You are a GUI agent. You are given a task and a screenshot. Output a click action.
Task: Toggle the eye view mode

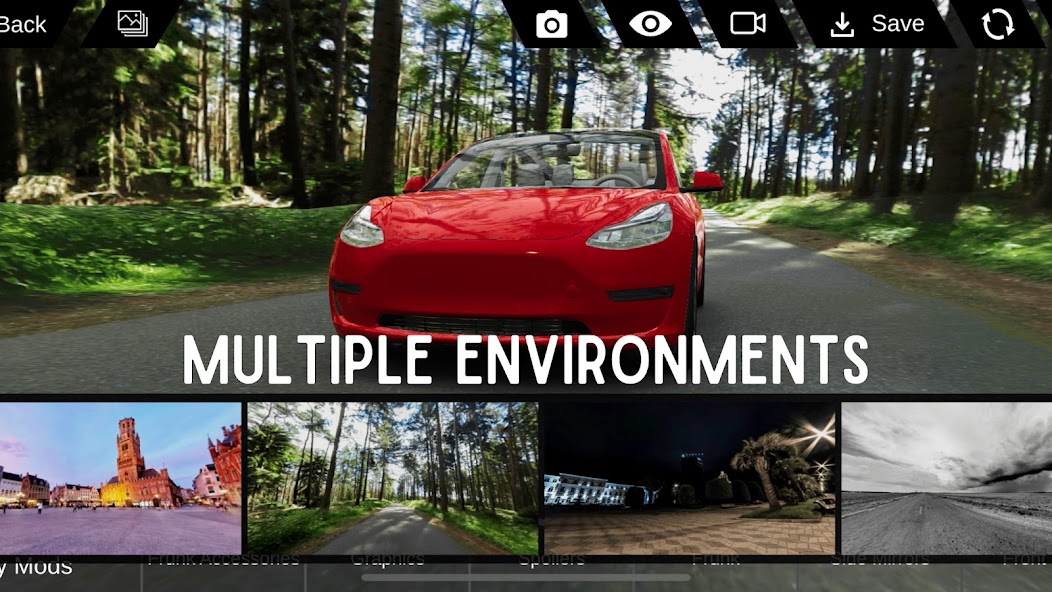[650, 24]
